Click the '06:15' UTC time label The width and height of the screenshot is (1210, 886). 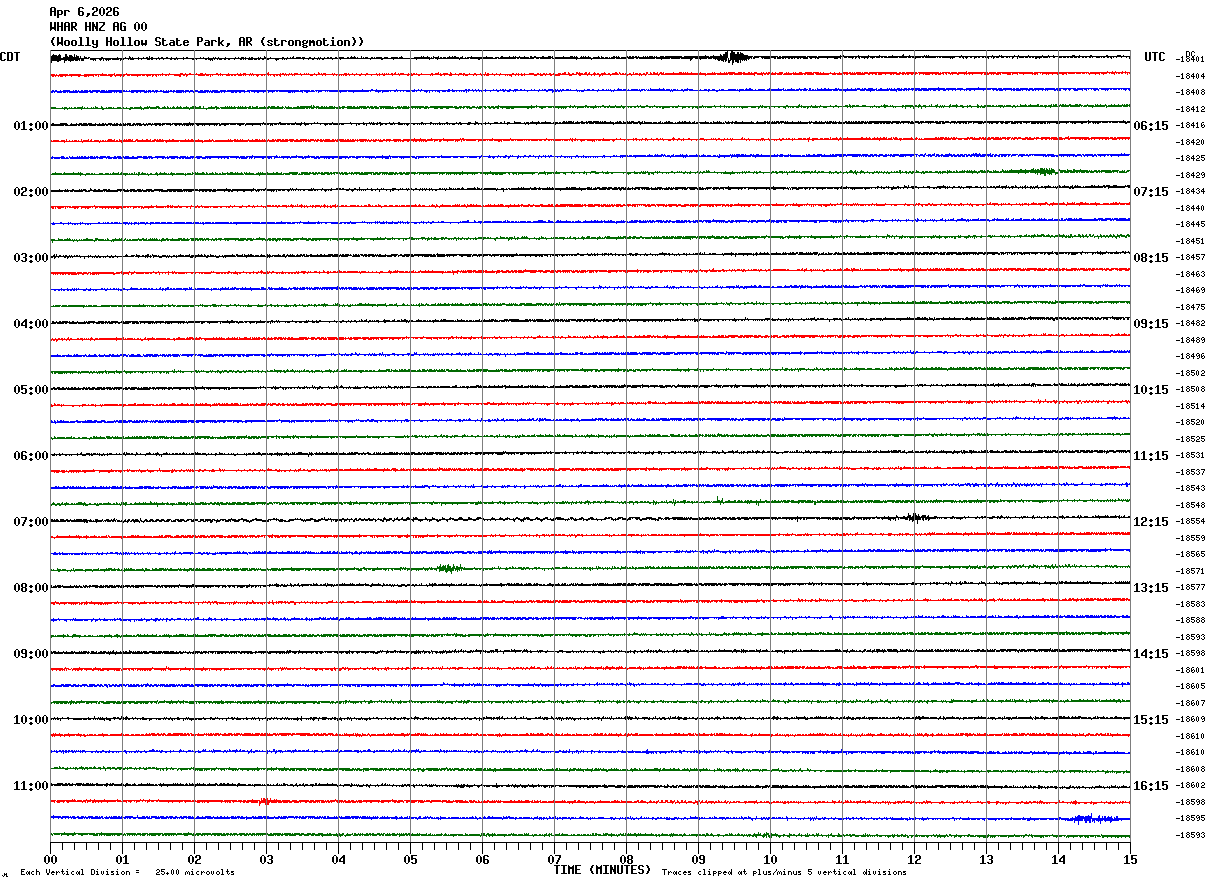[x=1150, y=126]
